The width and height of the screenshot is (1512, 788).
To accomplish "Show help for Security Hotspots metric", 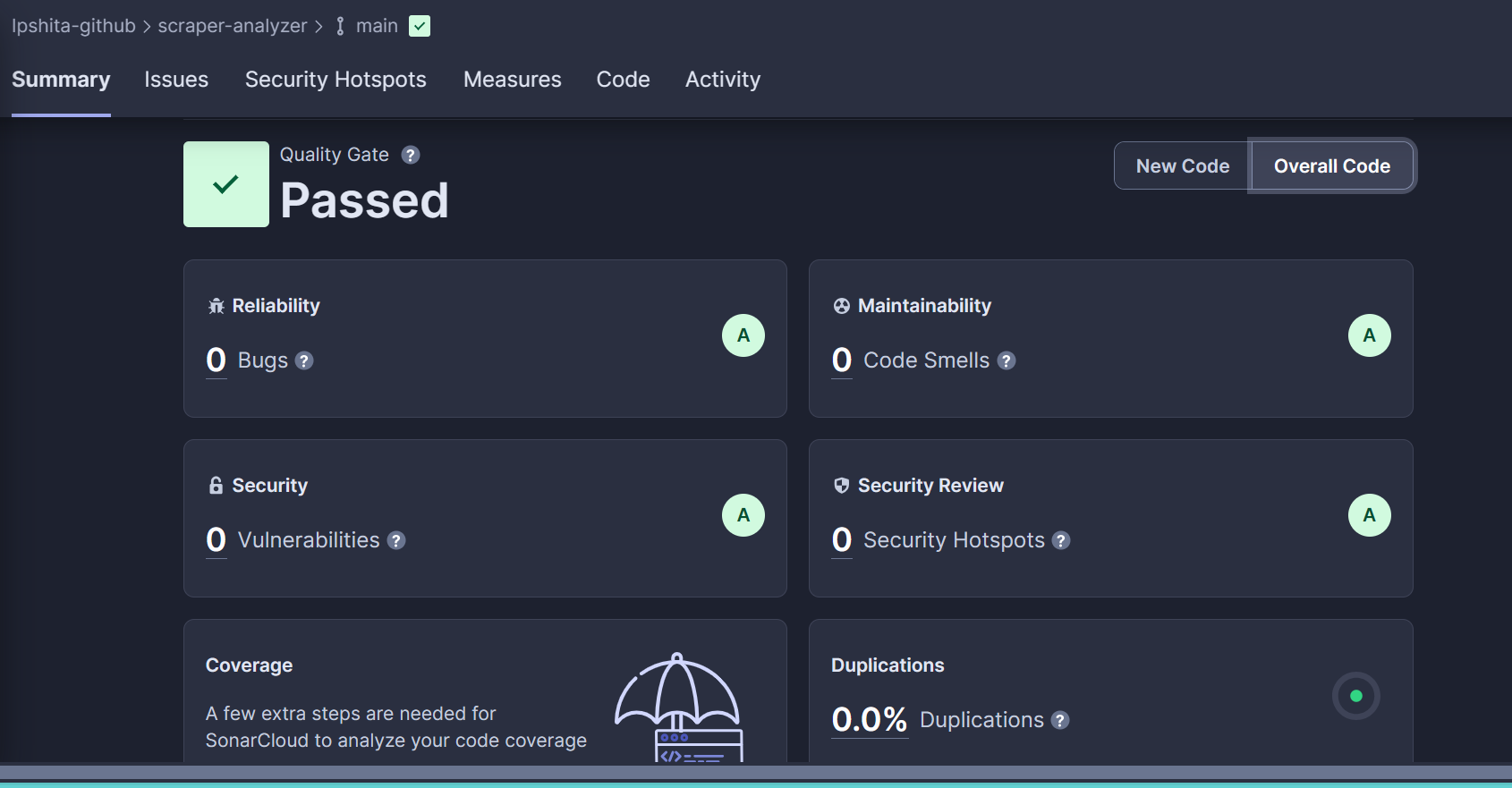I will (1061, 540).
